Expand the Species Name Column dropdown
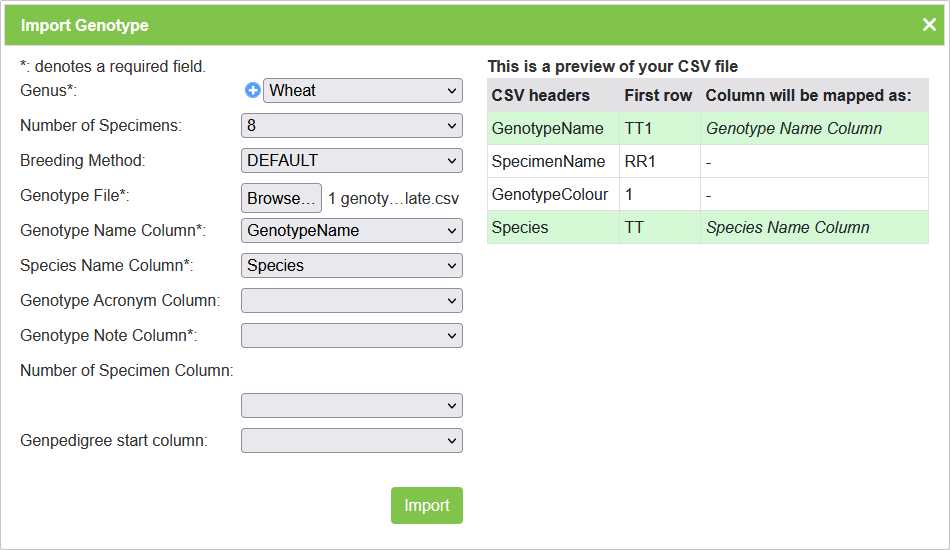 [x=351, y=266]
